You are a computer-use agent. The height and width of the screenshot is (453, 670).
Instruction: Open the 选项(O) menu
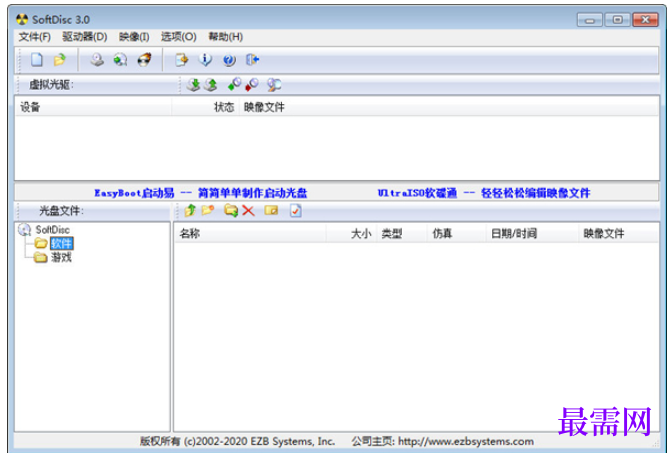179,37
